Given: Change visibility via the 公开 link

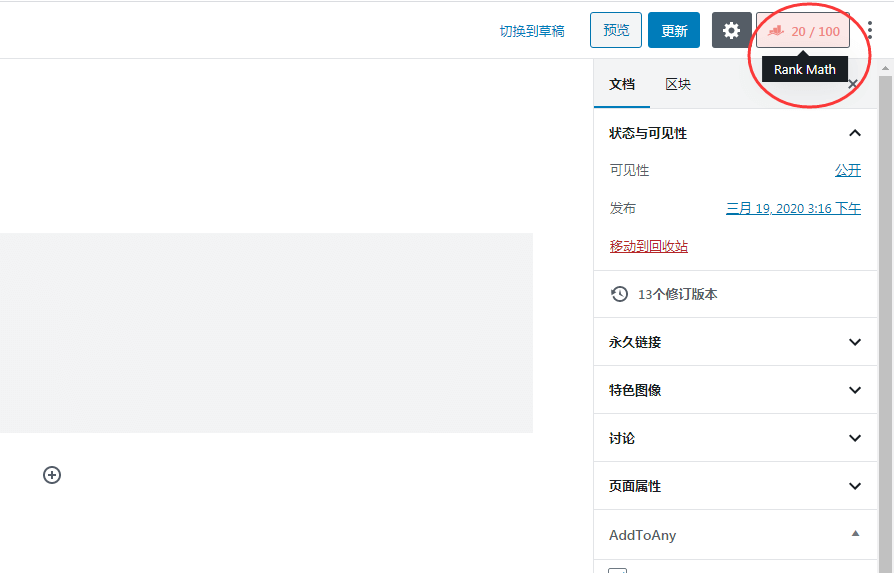Looking at the screenshot, I should click(x=848, y=170).
